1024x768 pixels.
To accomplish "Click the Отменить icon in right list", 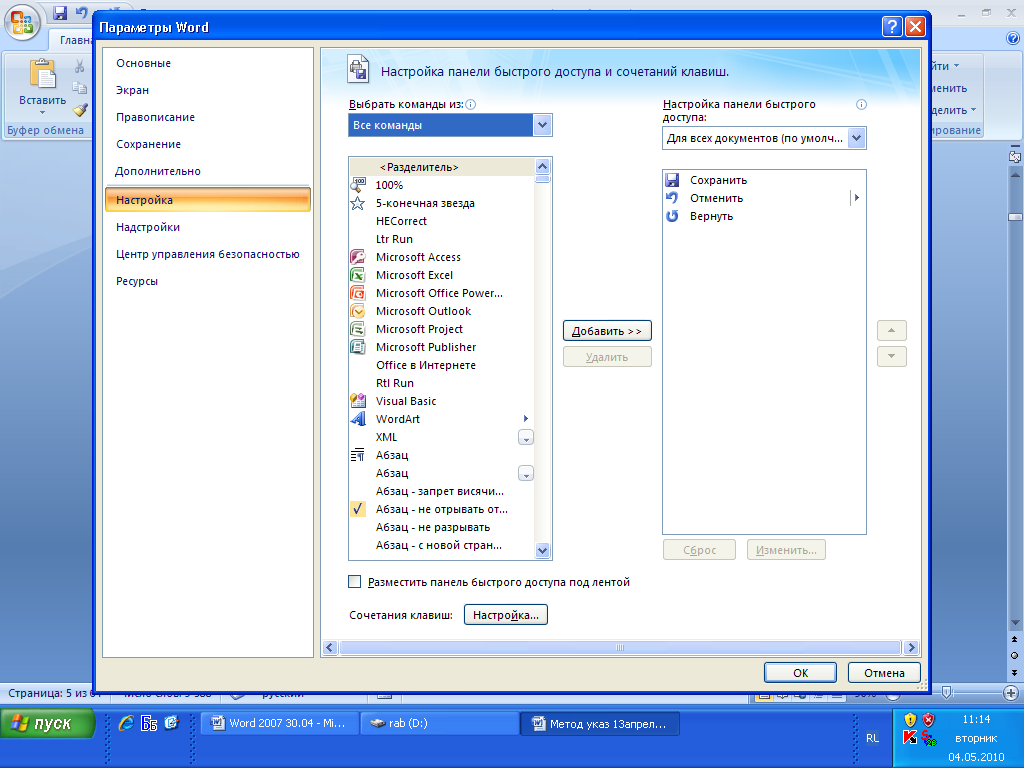I will [672, 198].
